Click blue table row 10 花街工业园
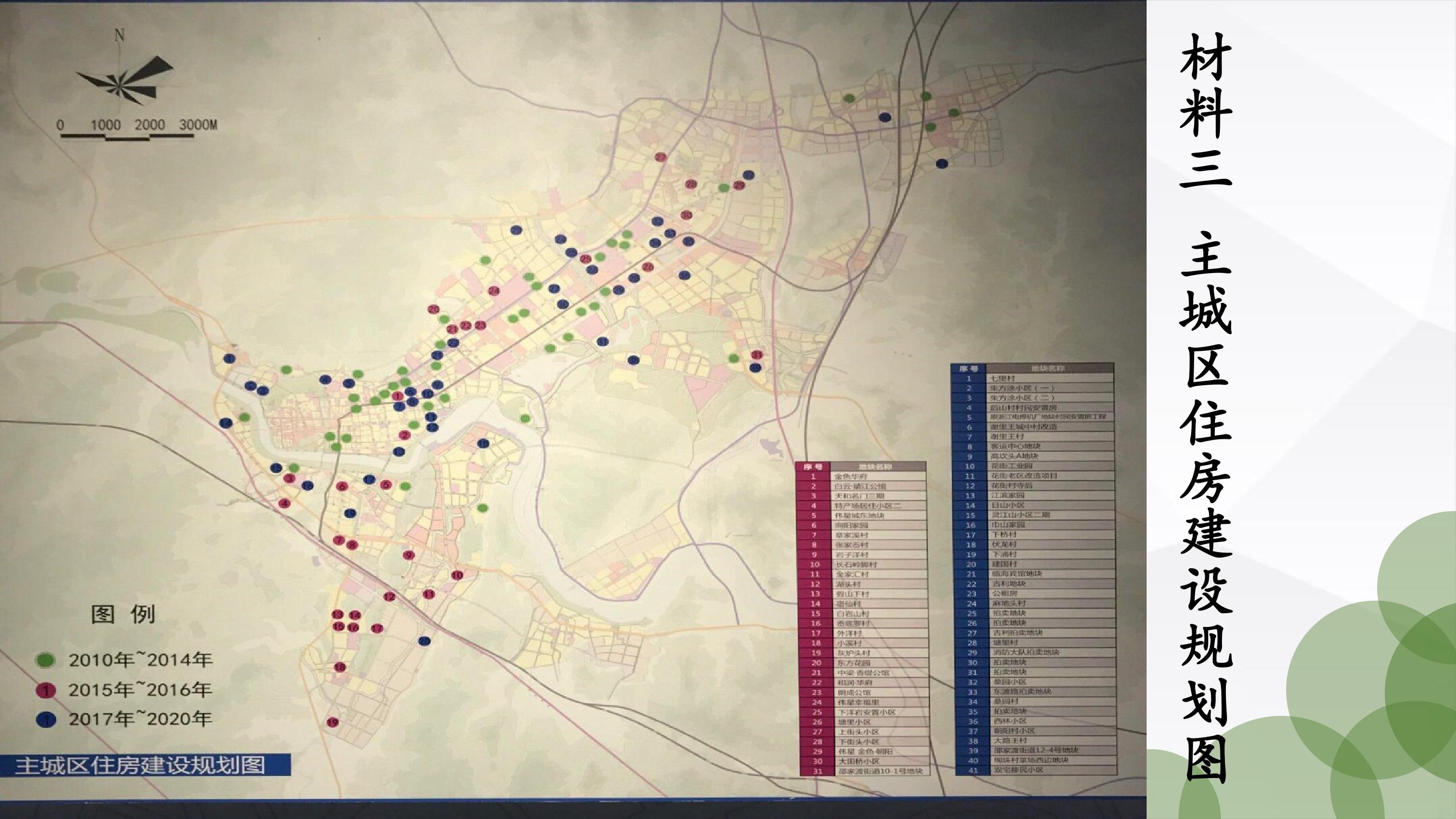1456x819 pixels. (x=1033, y=466)
